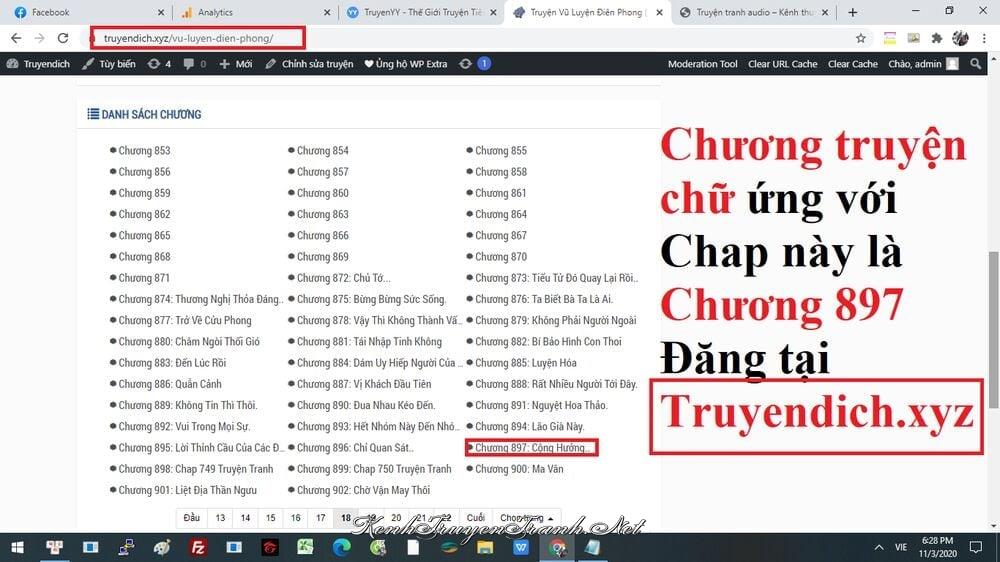Go to last page via Cuối button

pyautogui.click(x=476, y=518)
